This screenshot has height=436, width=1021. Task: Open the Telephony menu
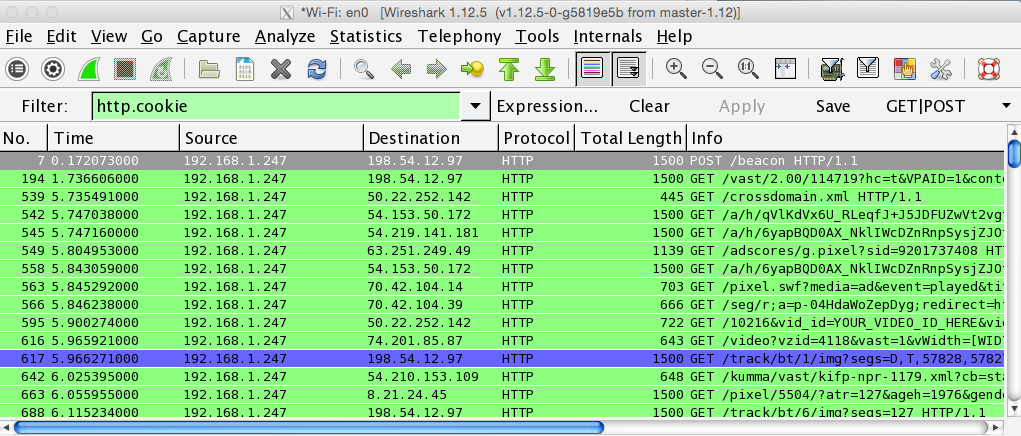(460, 36)
